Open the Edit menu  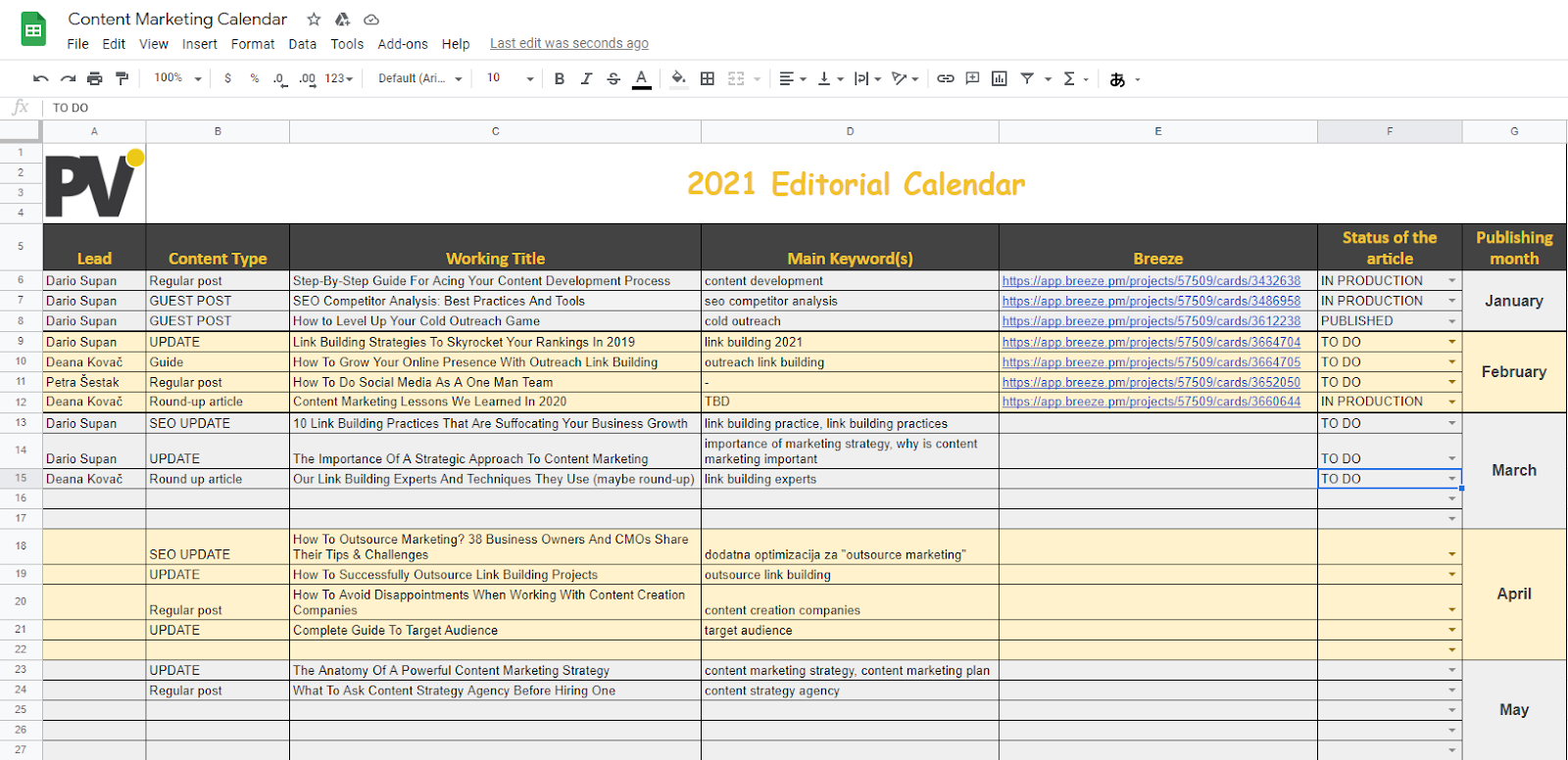[114, 44]
